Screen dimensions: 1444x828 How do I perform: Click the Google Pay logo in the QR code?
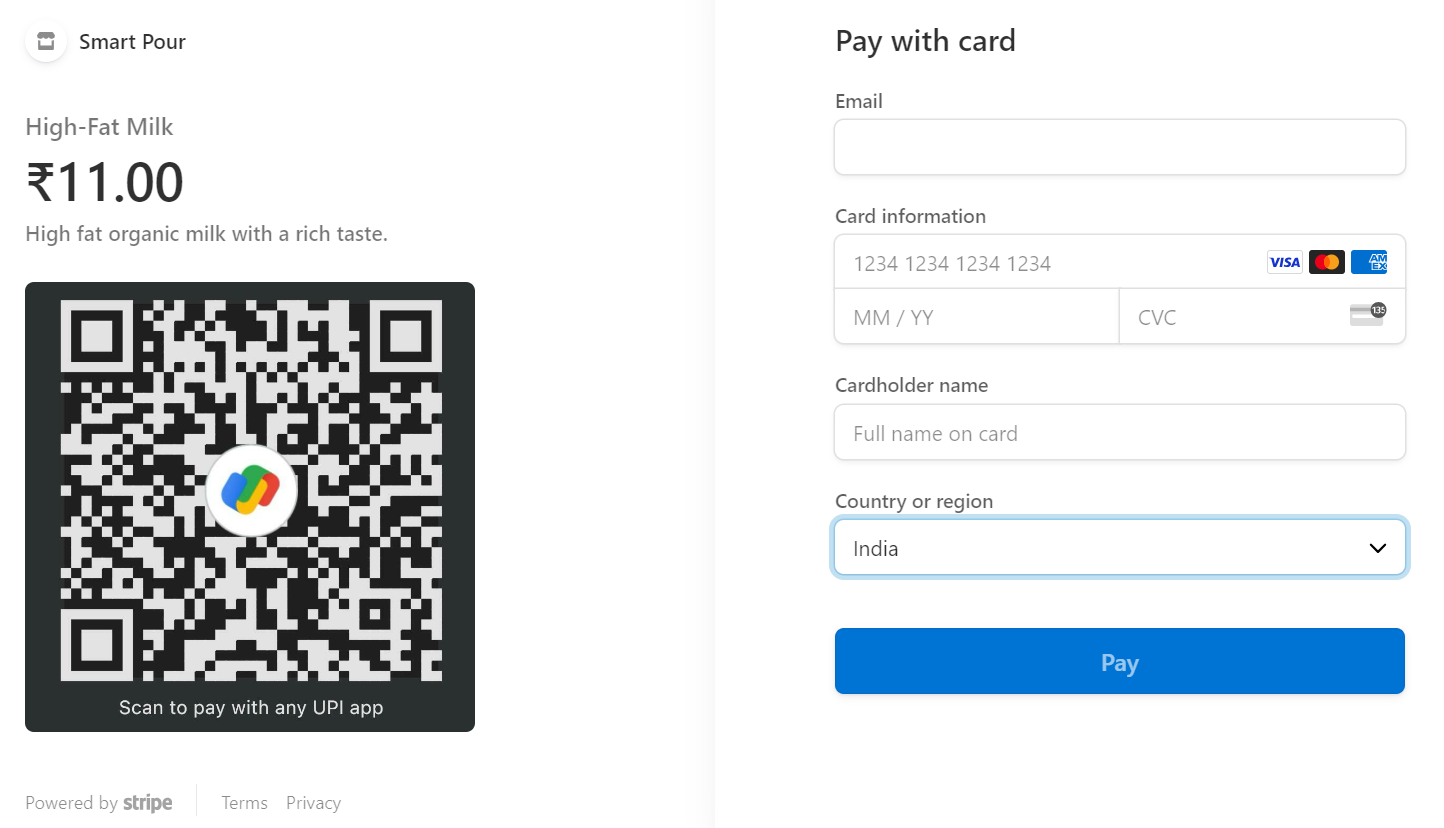250,489
